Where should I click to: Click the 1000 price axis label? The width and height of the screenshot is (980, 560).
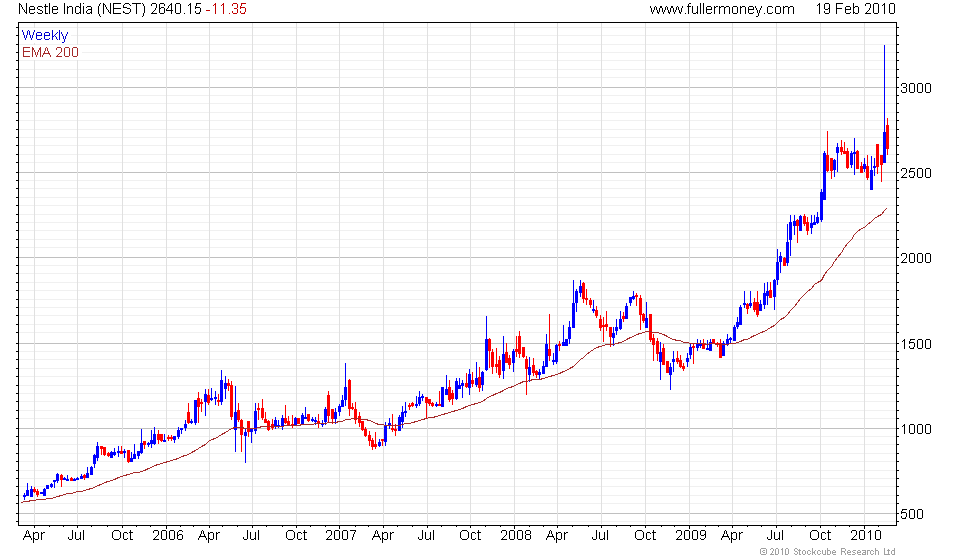point(916,429)
